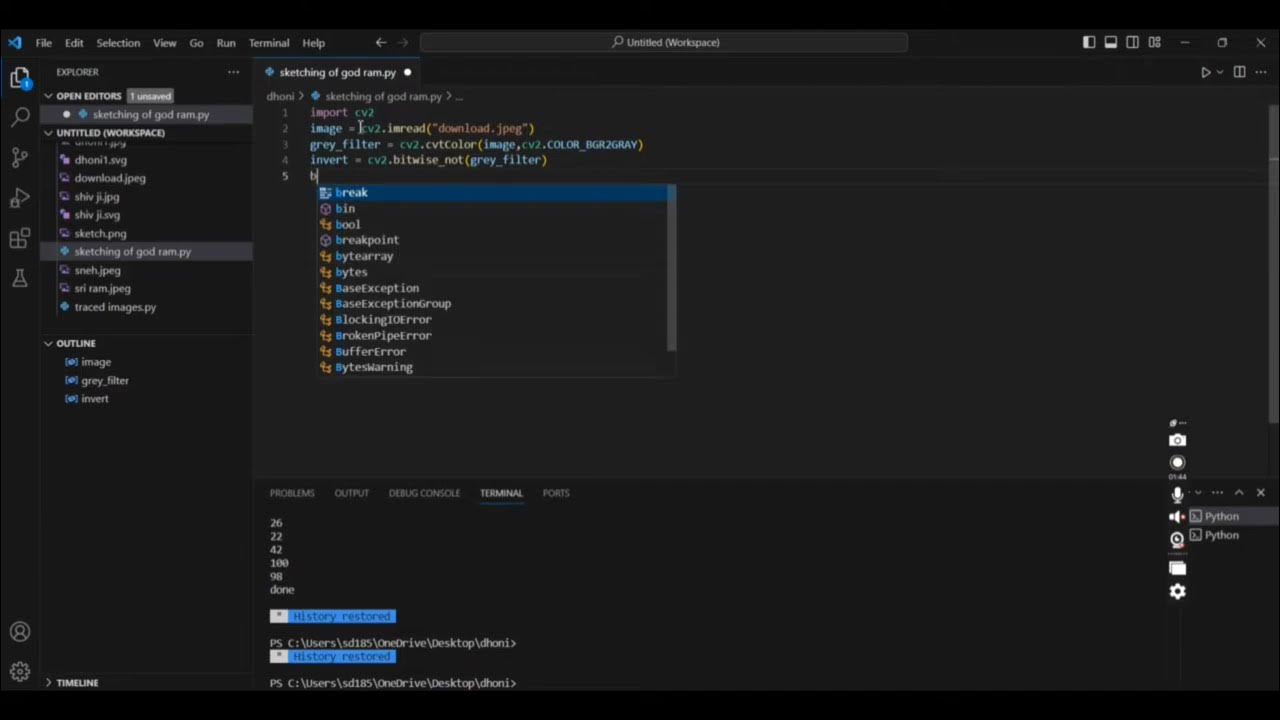Open the Explorer view in activity bar
Image resolution: width=1280 pixels, height=720 pixels.
(x=20, y=78)
